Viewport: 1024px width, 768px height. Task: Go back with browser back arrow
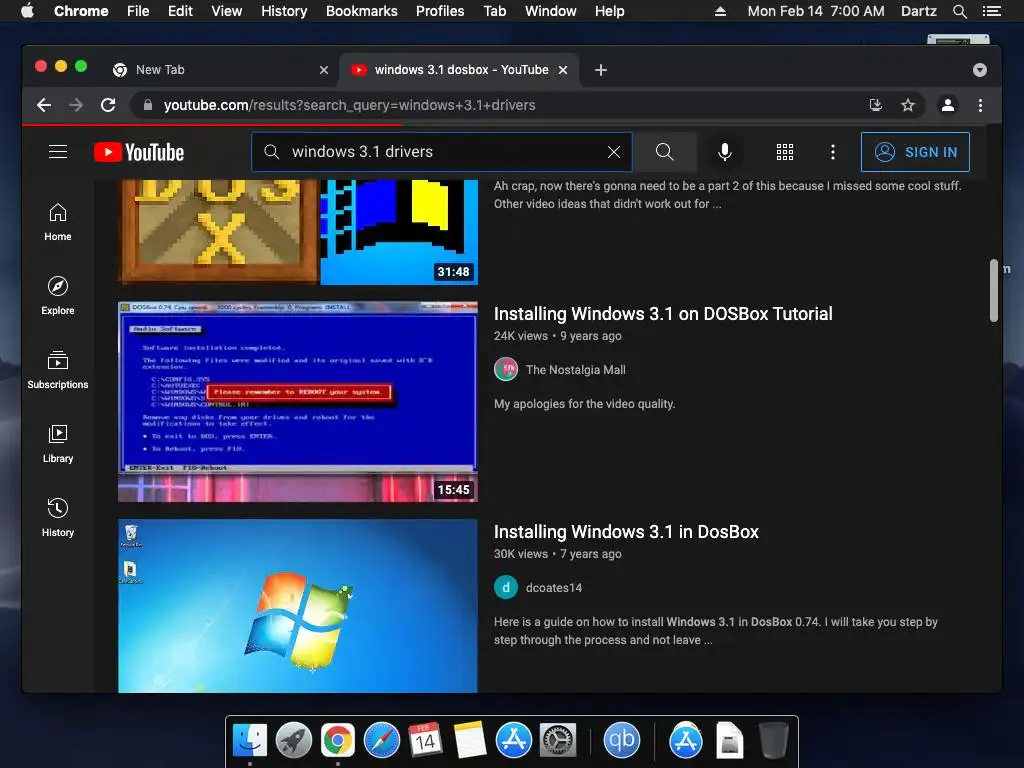44,105
